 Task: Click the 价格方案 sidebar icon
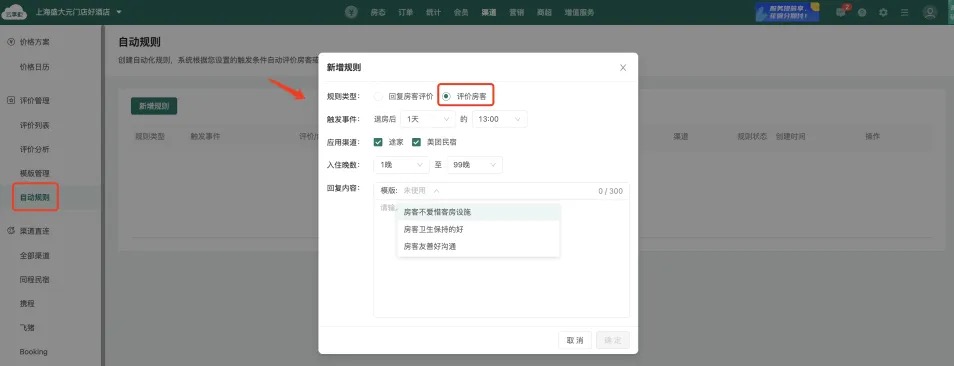(x=10, y=42)
